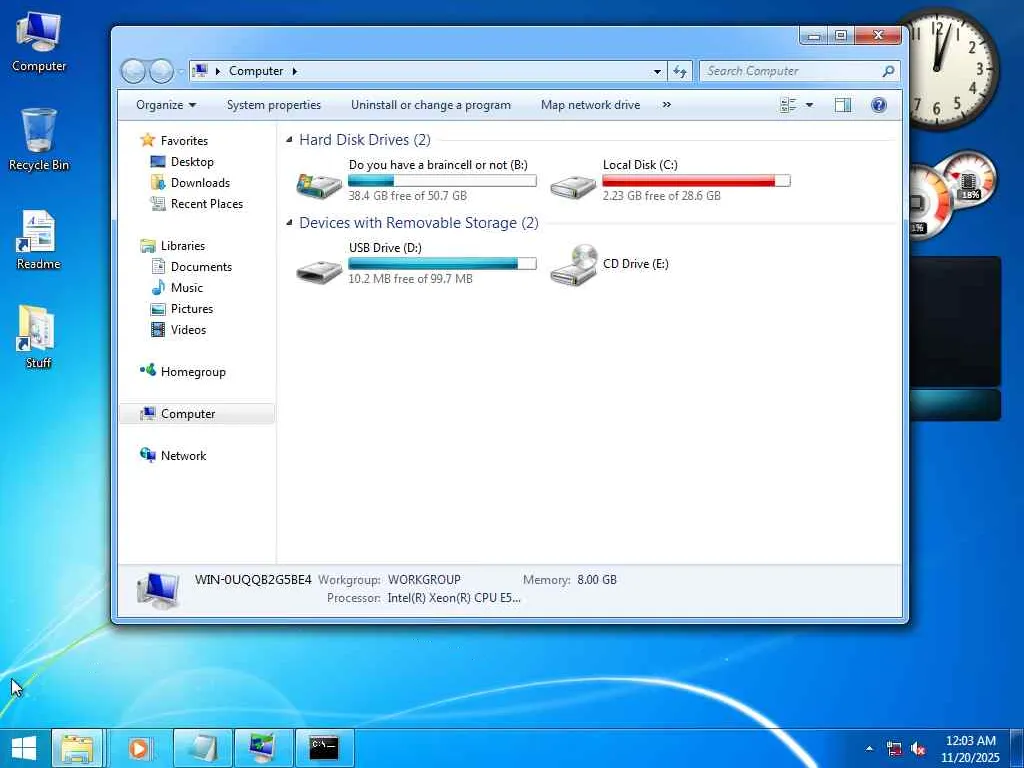The height and width of the screenshot is (768, 1024).
Task: Show hidden tray icons arrow
Action: (x=869, y=748)
